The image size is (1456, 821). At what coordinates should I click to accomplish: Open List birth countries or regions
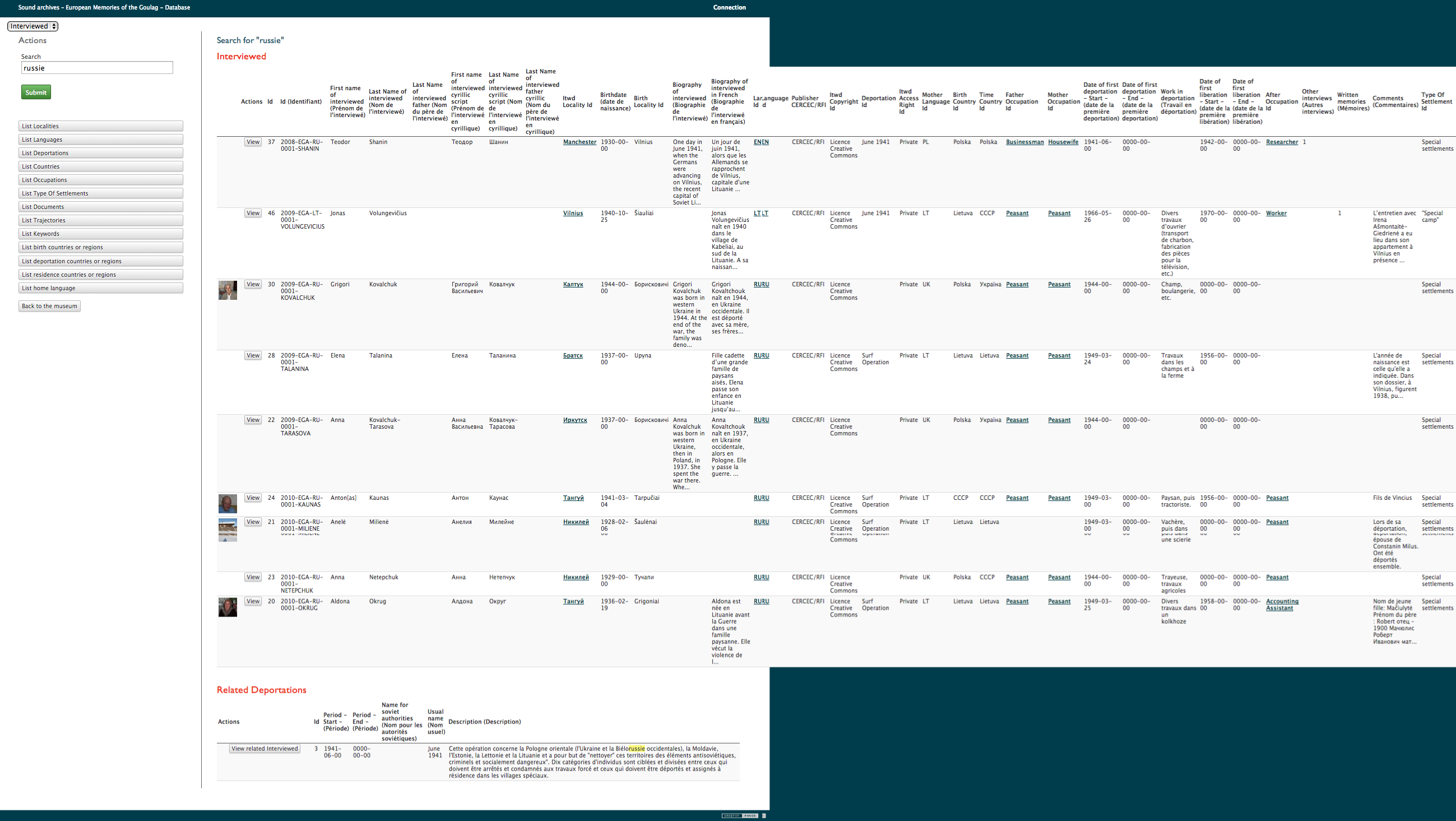101,248
